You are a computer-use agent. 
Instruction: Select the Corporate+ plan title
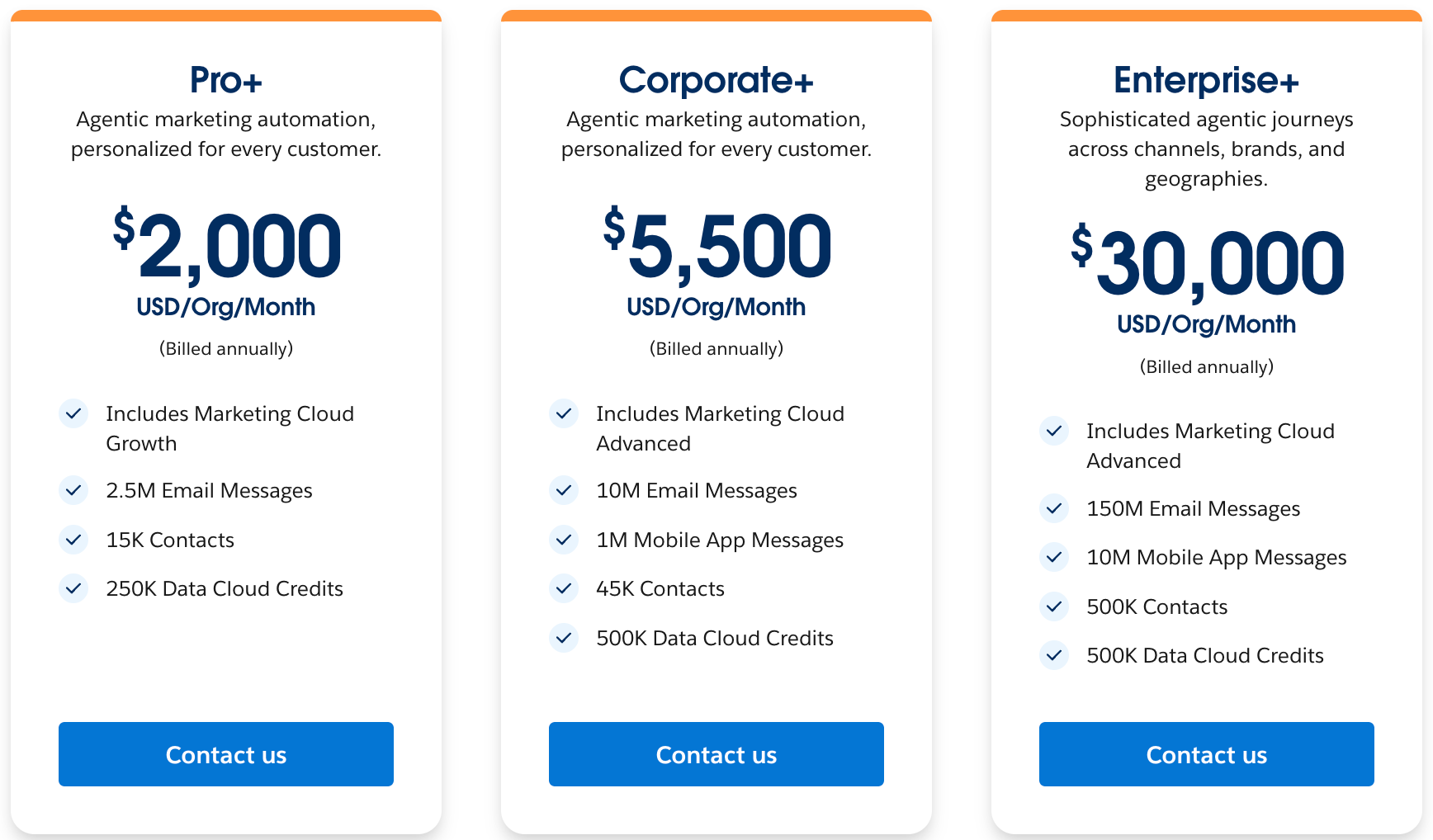pos(716,80)
